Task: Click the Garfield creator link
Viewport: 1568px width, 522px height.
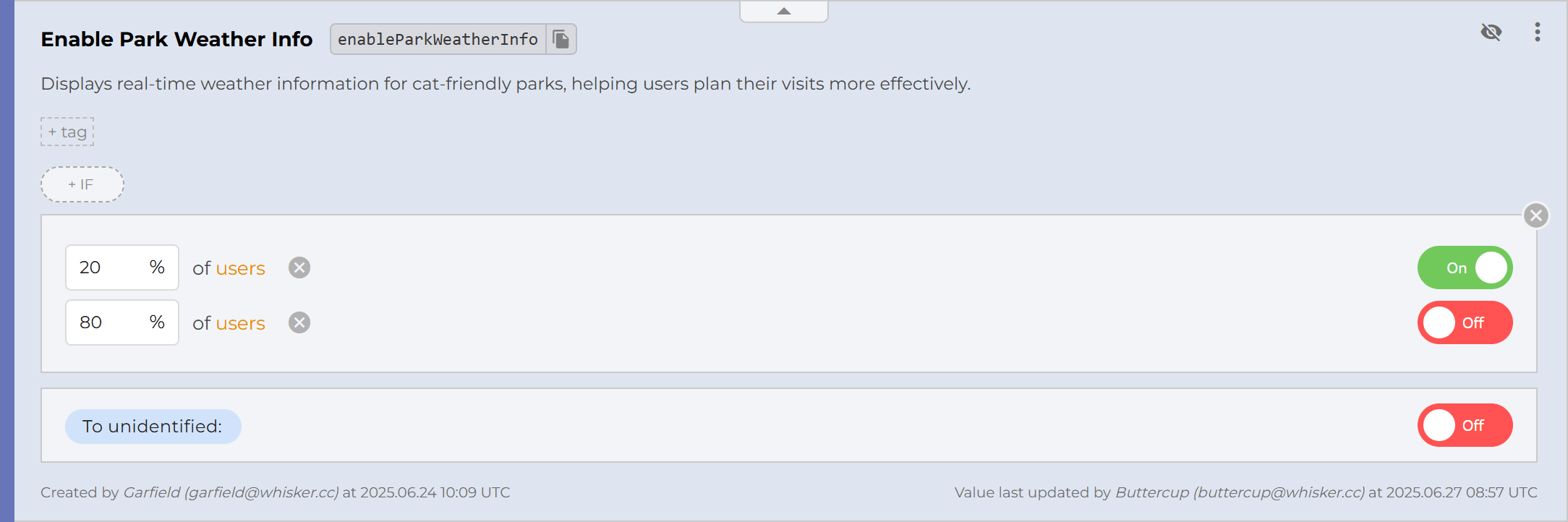Action: [x=231, y=492]
